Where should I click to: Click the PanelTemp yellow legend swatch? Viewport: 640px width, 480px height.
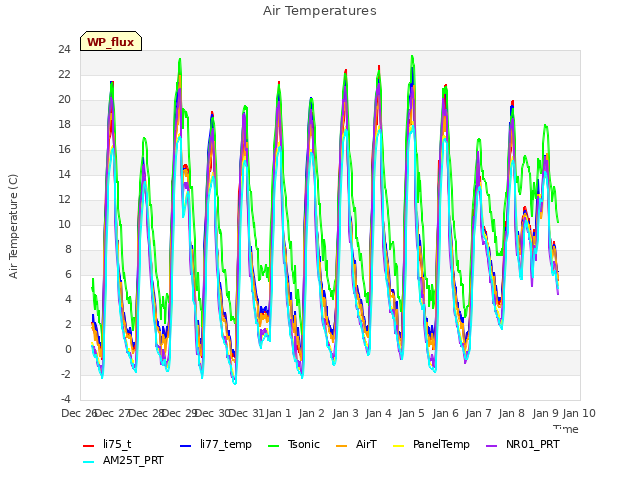(x=399, y=446)
